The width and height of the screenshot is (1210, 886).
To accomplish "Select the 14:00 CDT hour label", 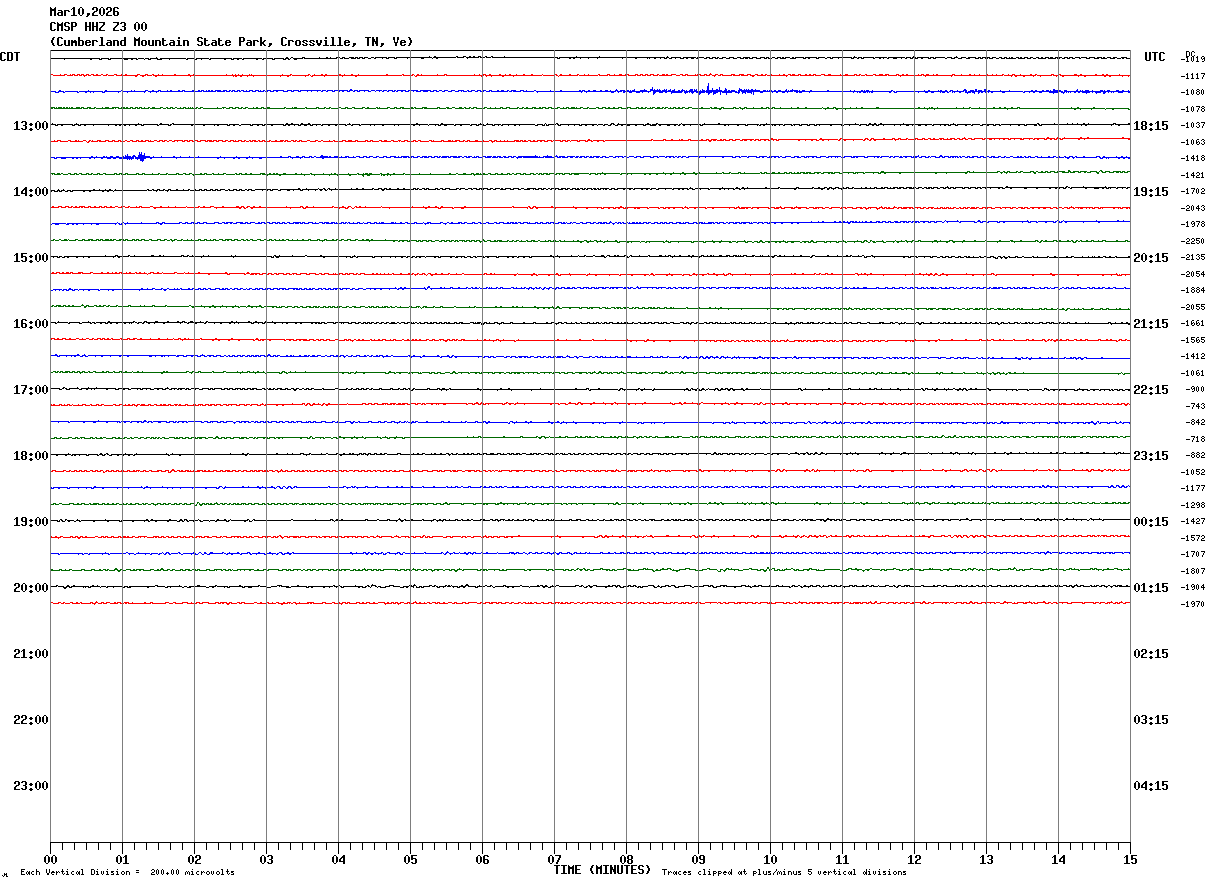I will tap(30, 192).
